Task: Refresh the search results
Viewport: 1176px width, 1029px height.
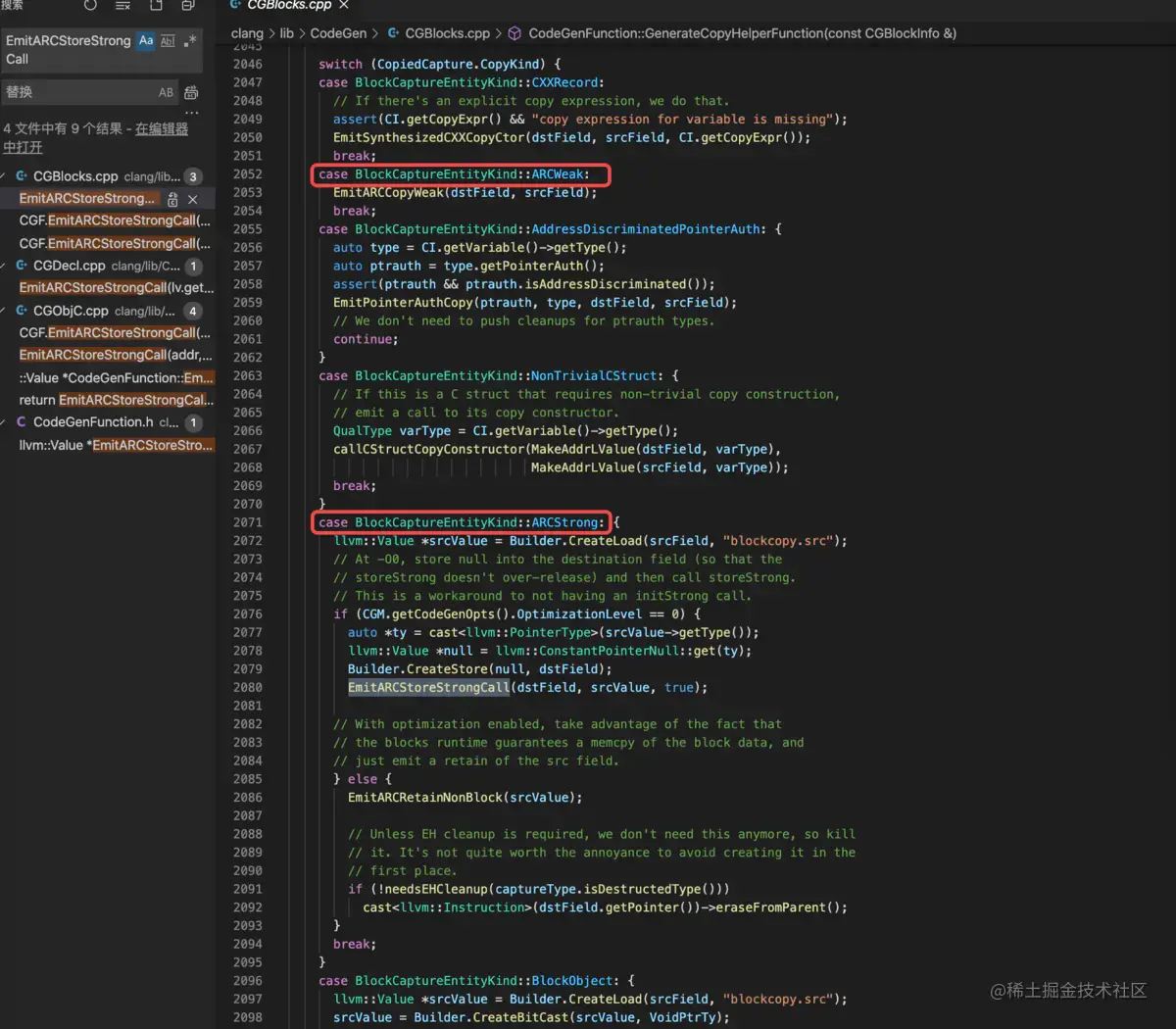Action: [x=90, y=6]
